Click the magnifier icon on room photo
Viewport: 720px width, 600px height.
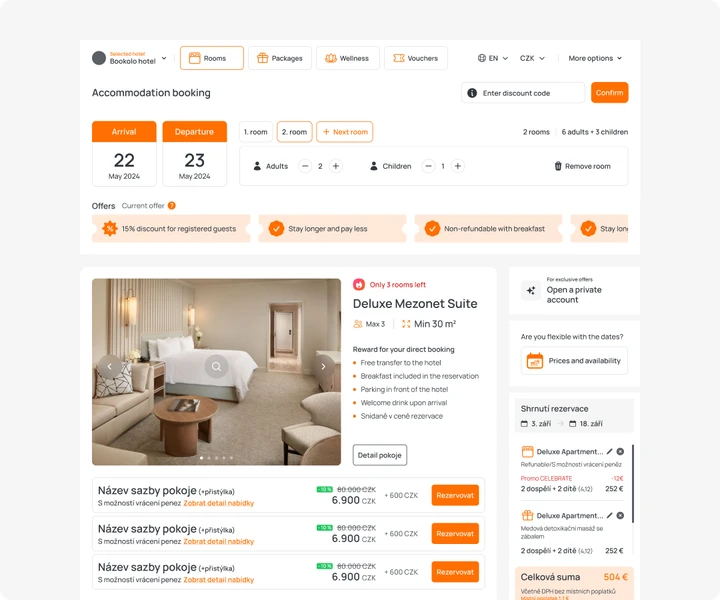point(216,366)
